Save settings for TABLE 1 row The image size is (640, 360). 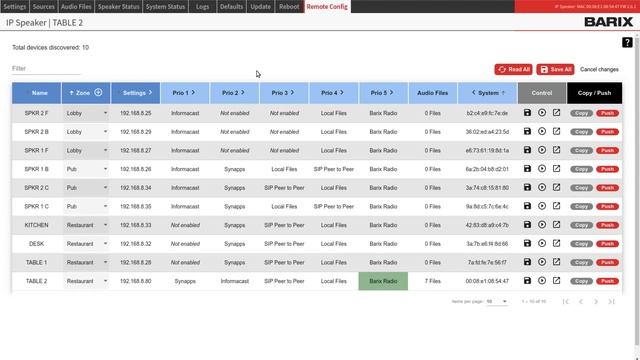[x=527, y=262]
